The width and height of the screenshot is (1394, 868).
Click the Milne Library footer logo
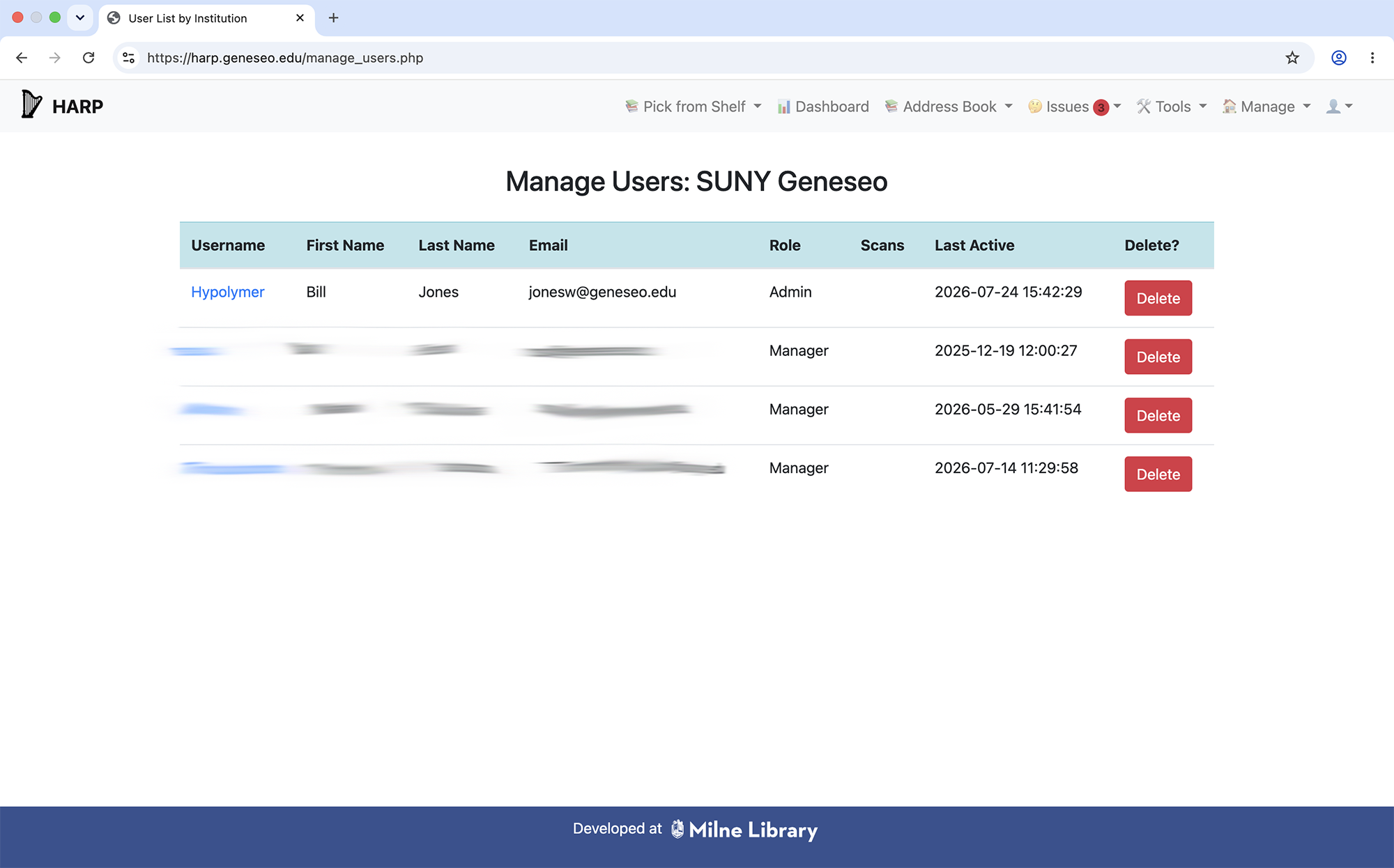click(x=744, y=830)
